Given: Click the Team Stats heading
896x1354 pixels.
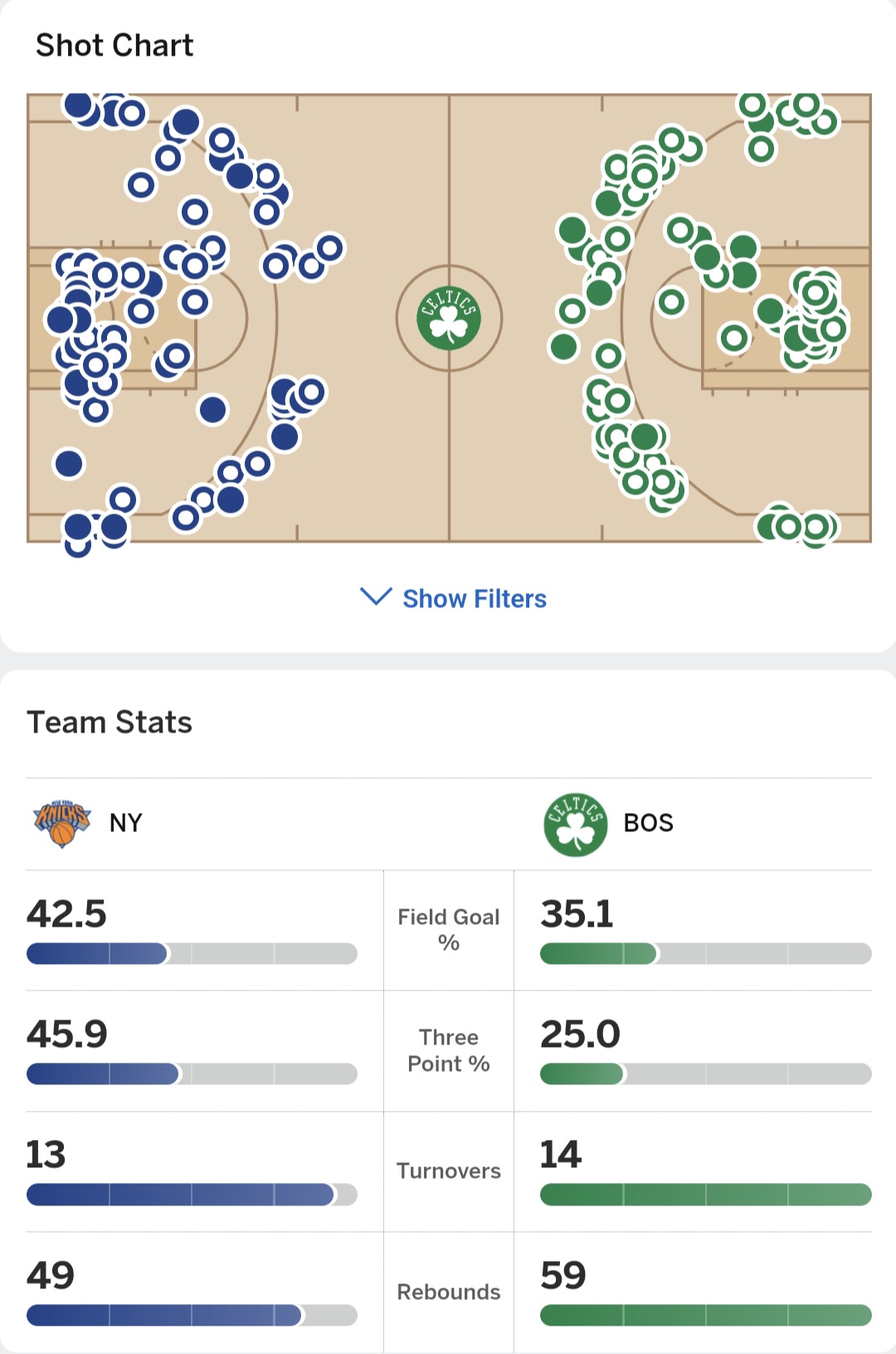Looking at the screenshot, I should 110,723.
